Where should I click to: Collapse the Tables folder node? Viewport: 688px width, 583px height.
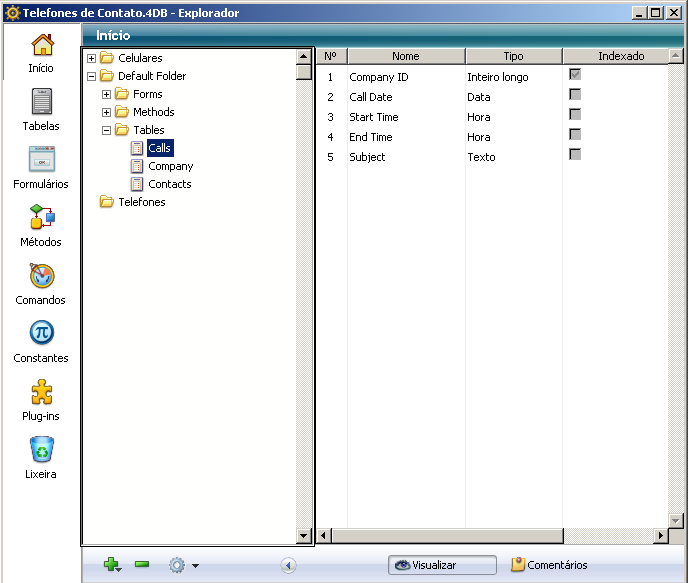coord(107,130)
